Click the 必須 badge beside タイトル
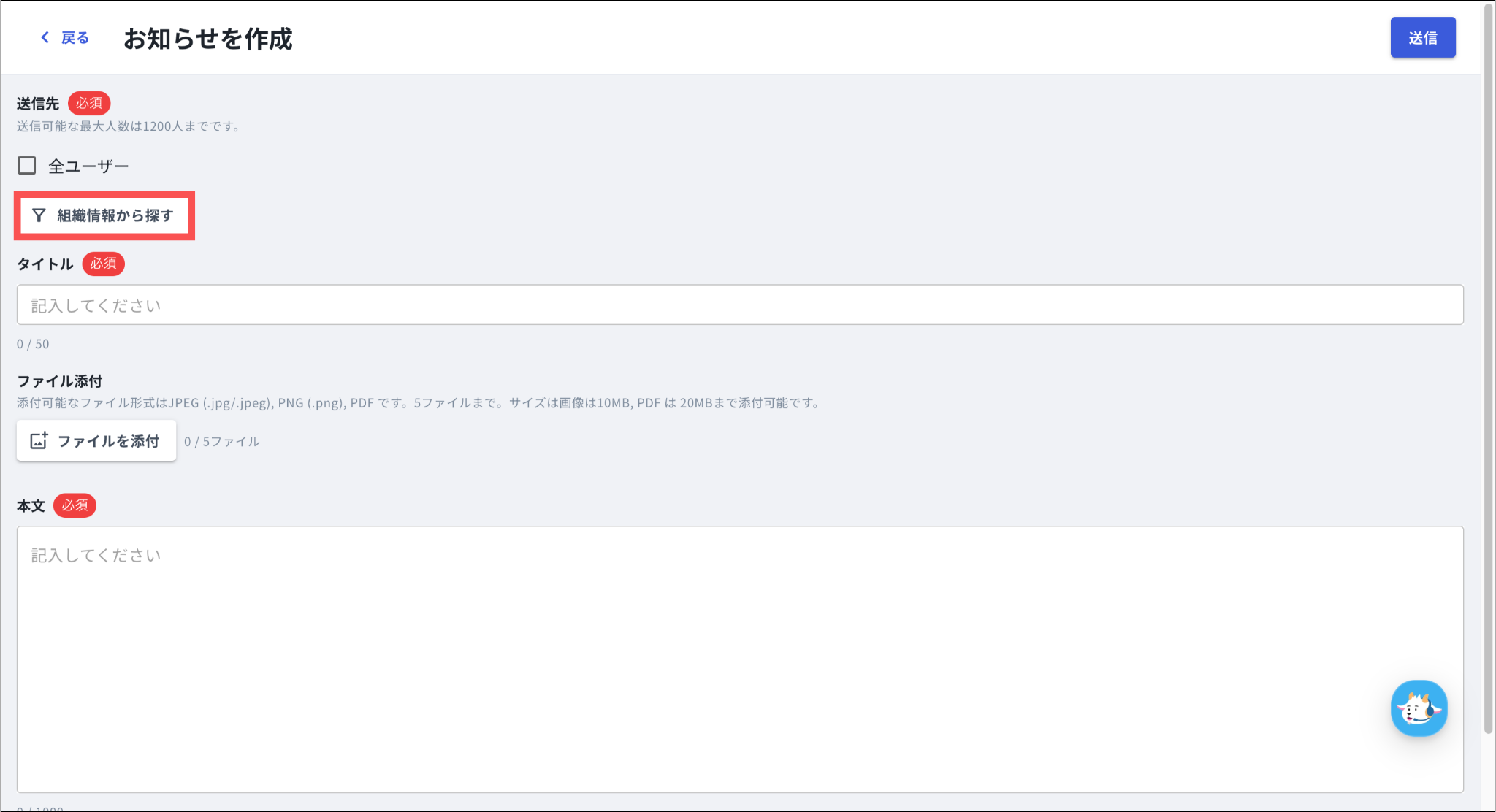Screen dimensions: 1496x812 click(103, 264)
